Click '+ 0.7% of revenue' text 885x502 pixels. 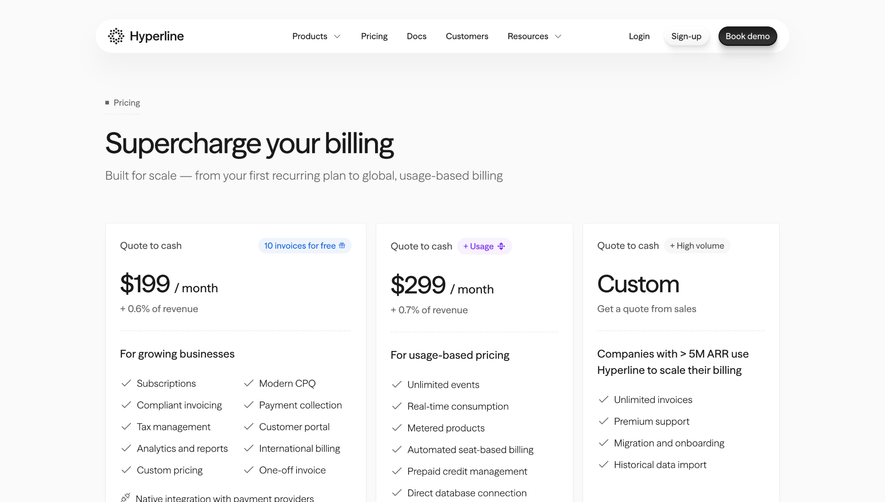(429, 310)
